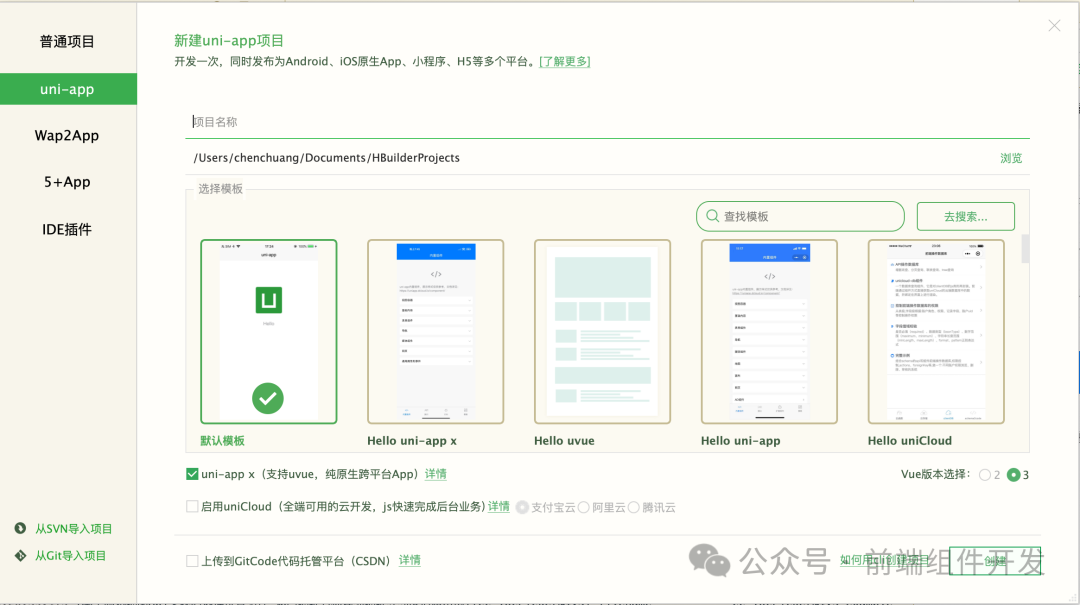Enable the 启用uniCloud checkbox
The image size is (1080, 605).
192,506
